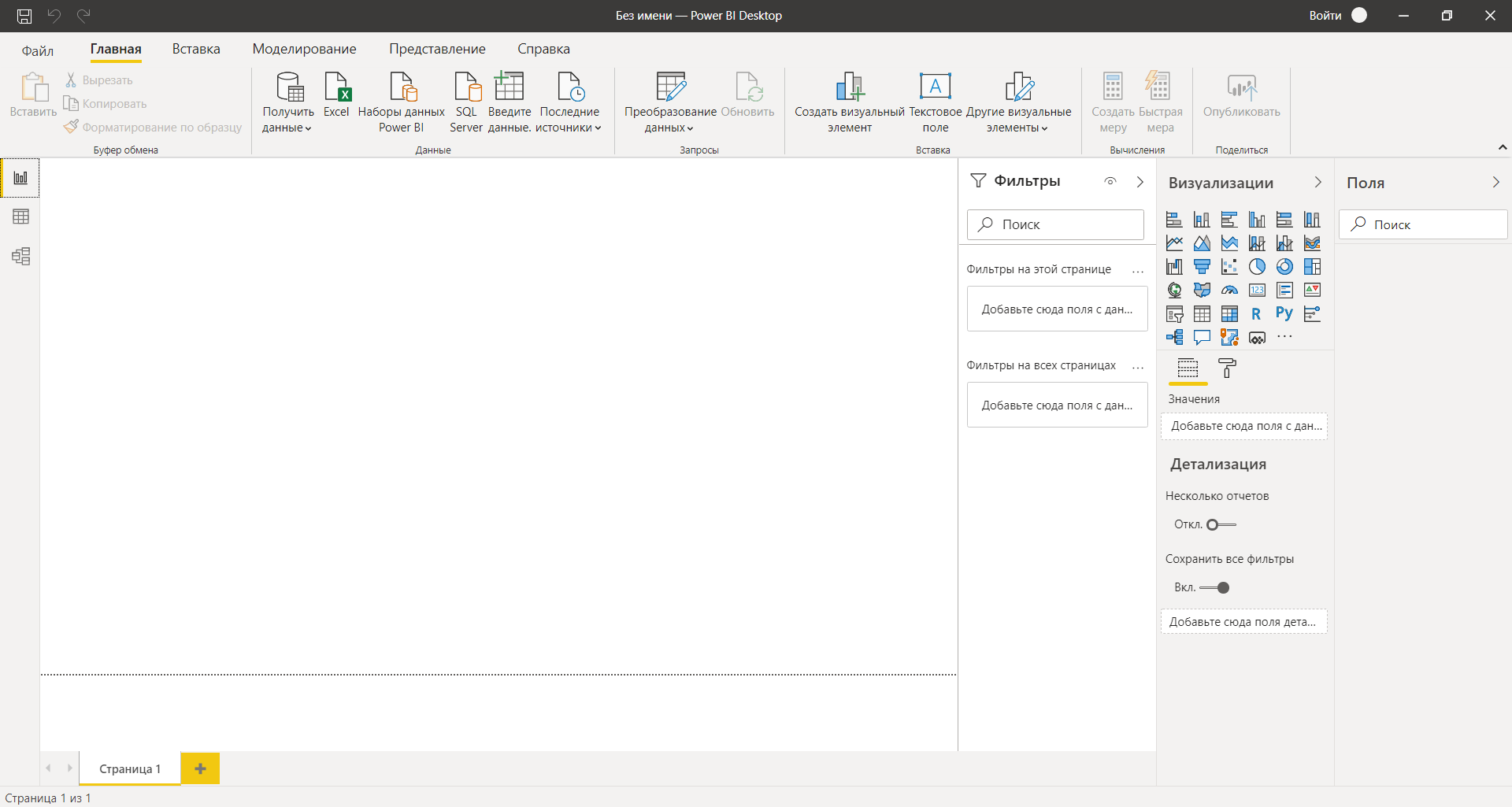Click Войти to sign in
This screenshot has height=807, width=1512.
point(1325,16)
